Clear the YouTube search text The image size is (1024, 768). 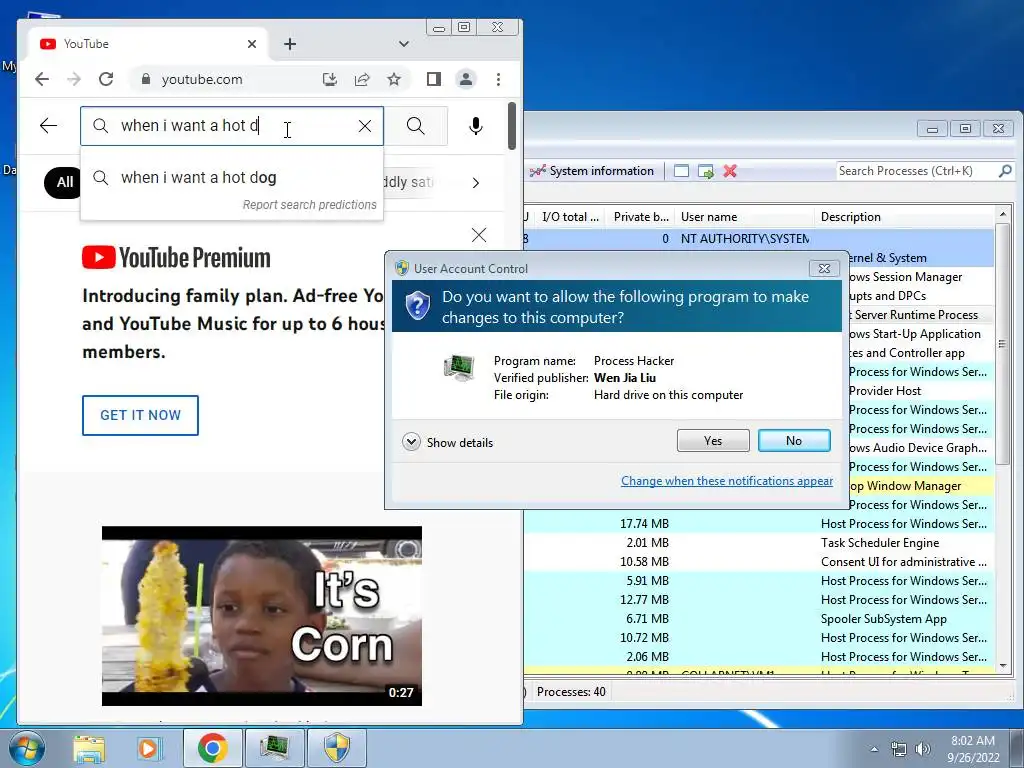click(x=365, y=126)
